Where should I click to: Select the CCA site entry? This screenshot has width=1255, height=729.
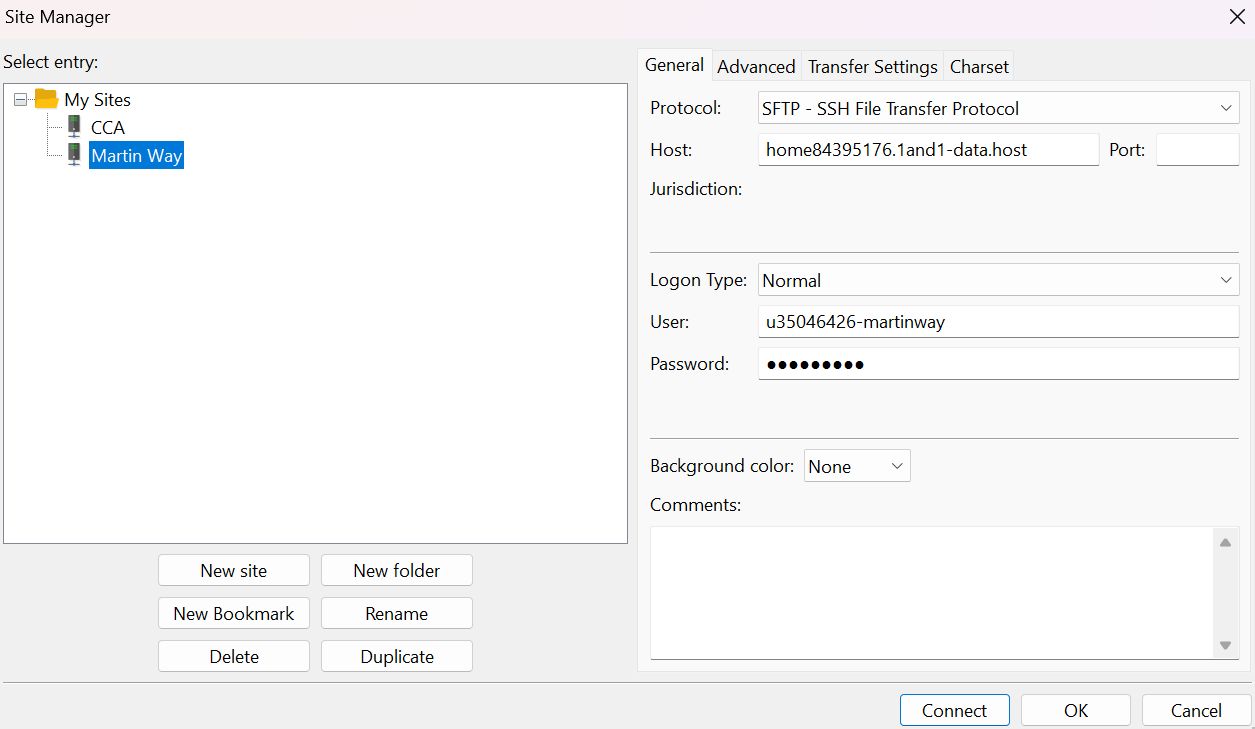108,127
